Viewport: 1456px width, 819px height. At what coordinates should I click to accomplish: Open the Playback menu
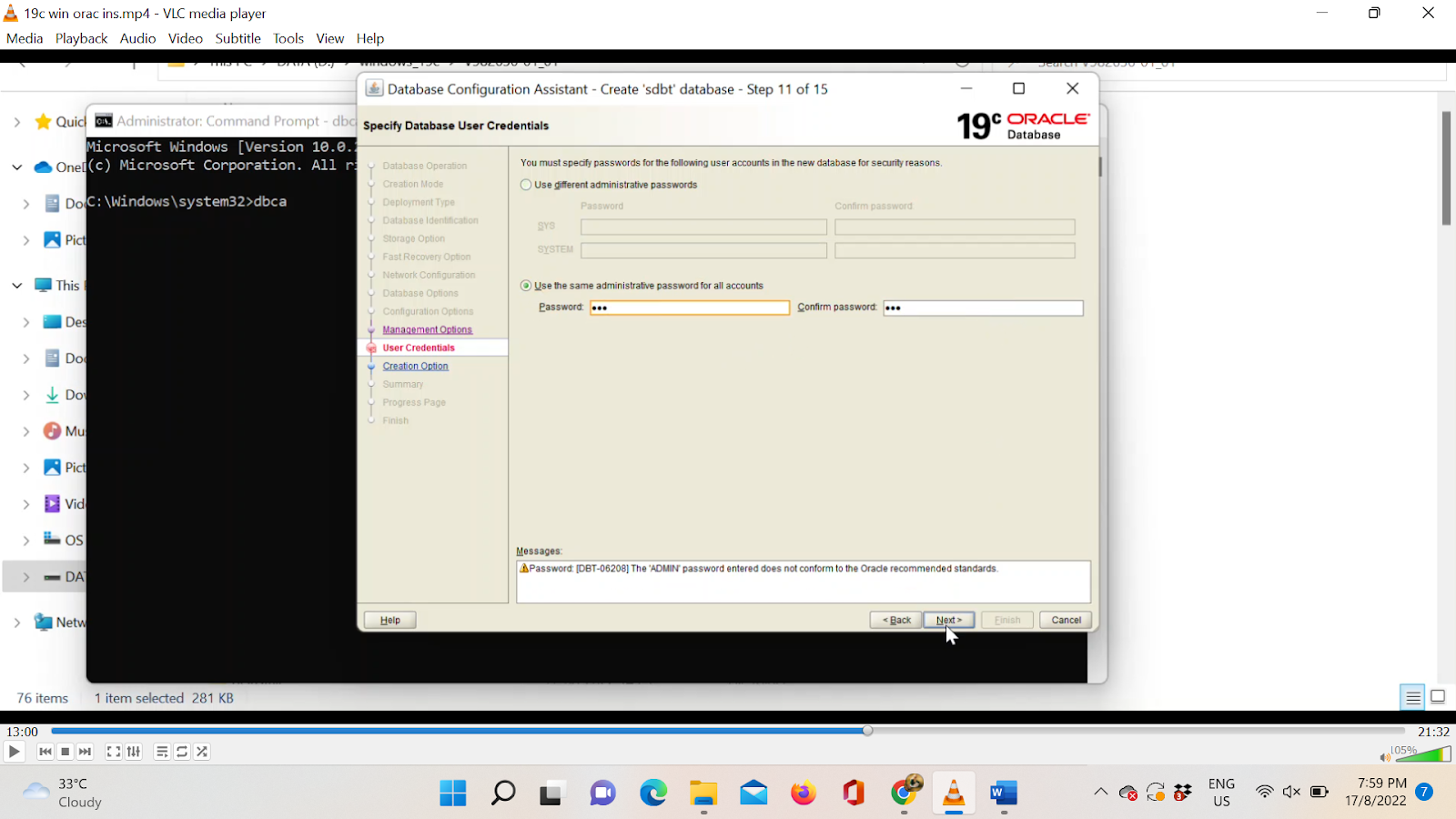coord(81,38)
